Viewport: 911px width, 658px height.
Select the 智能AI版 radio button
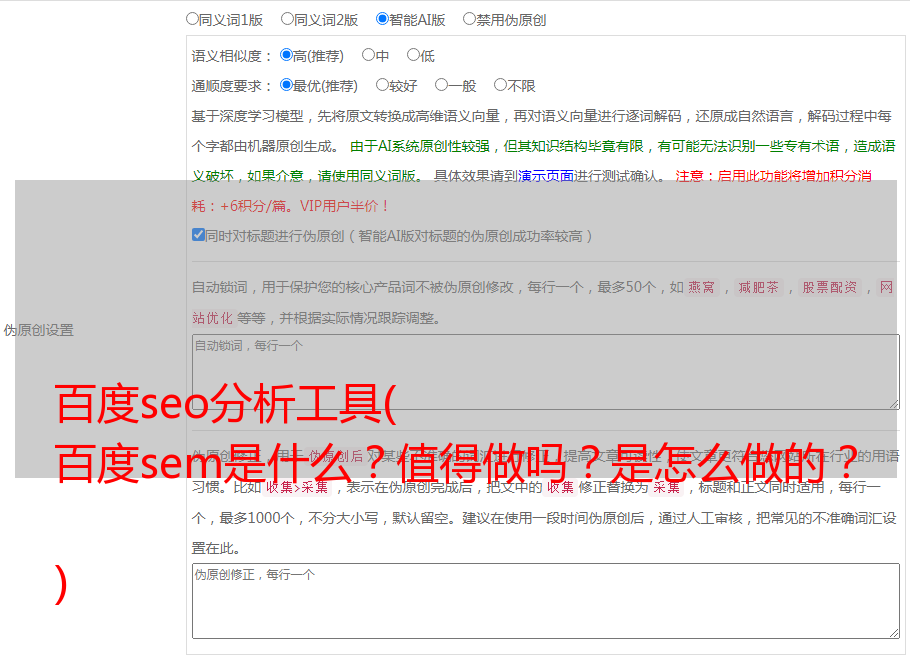pos(382,19)
